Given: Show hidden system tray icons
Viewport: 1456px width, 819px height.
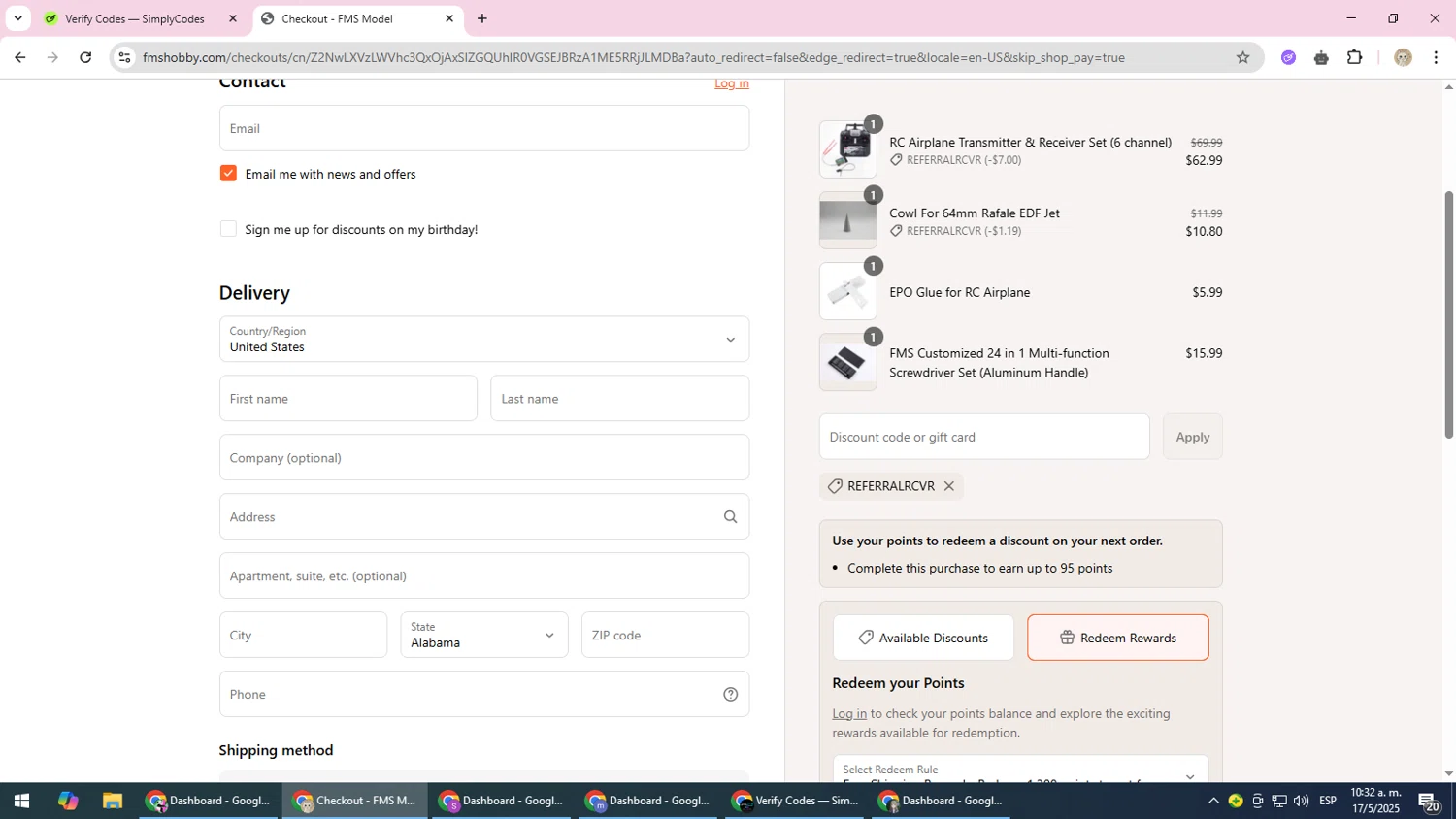Looking at the screenshot, I should (x=1212, y=801).
